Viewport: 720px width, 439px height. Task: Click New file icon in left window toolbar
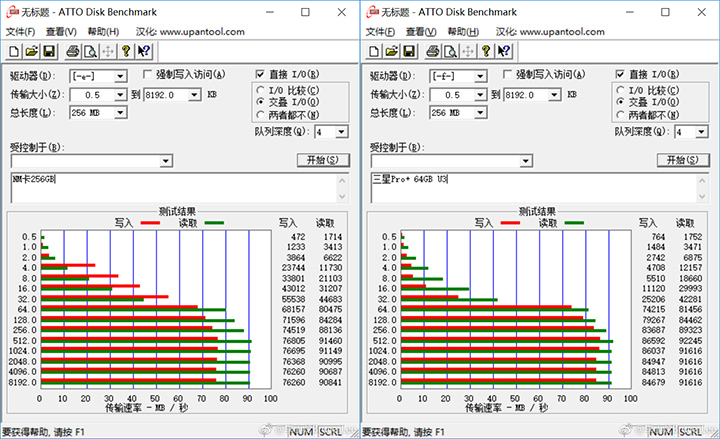pyautogui.click(x=14, y=51)
